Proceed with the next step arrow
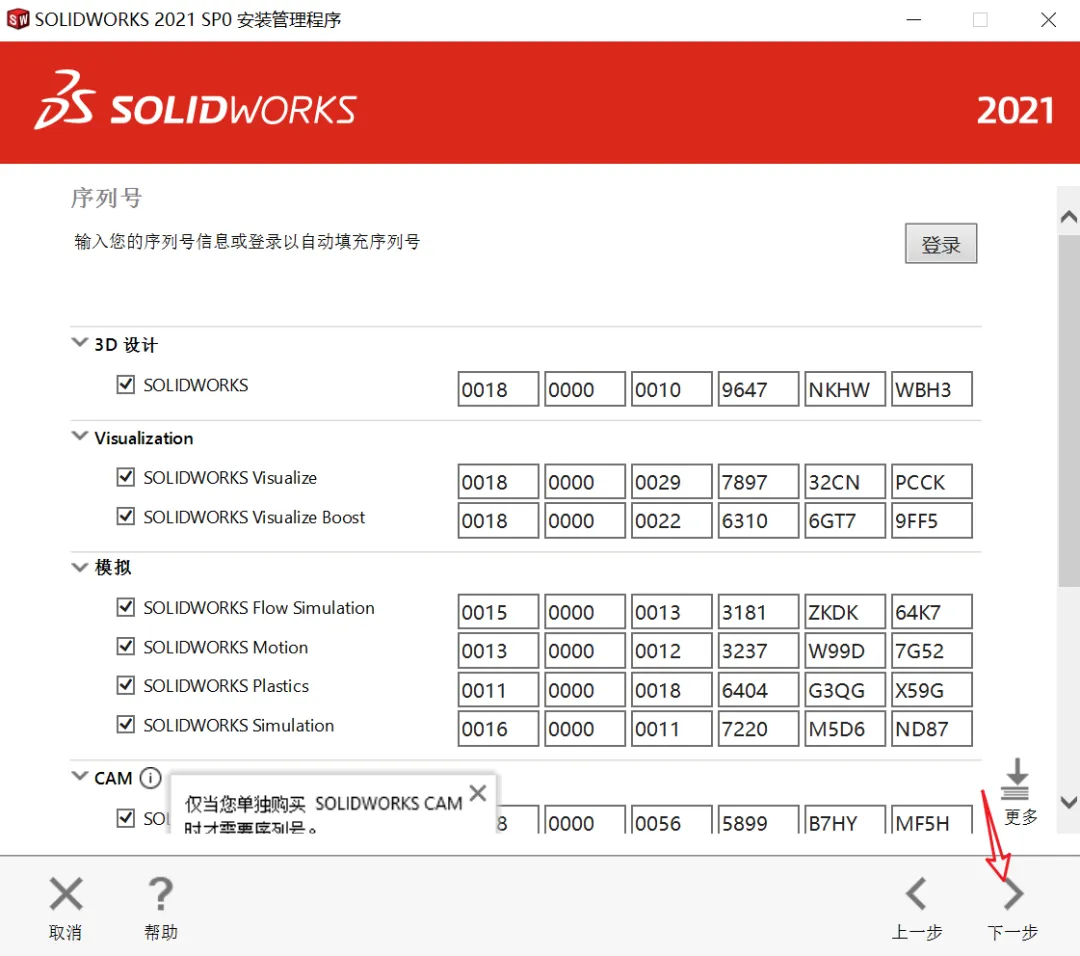1080x956 pixels. tap(1012, 894)
